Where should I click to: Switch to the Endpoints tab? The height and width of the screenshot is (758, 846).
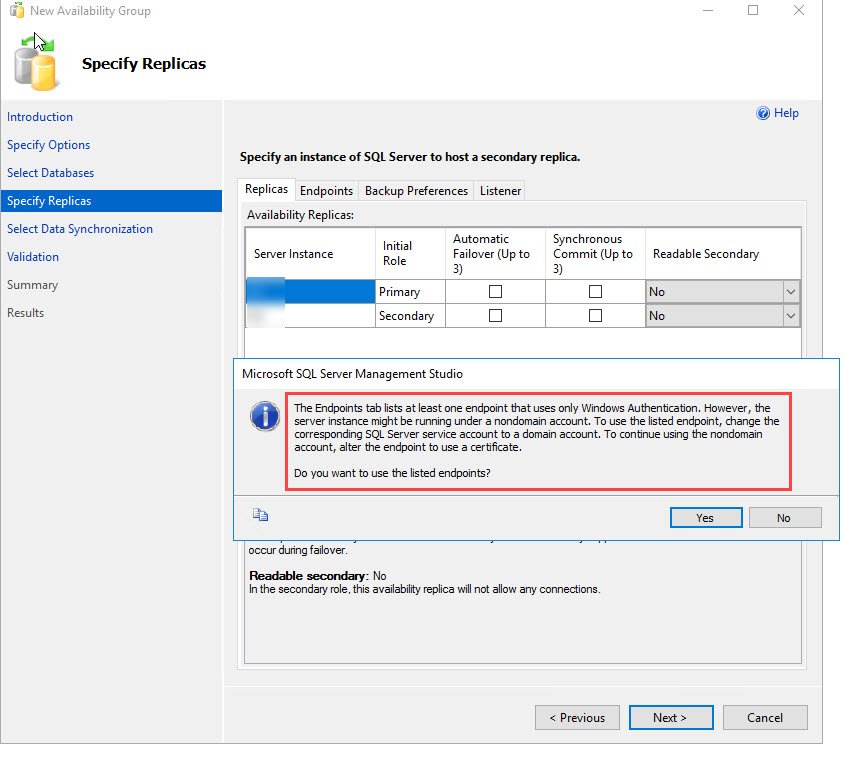click(326, 190)
